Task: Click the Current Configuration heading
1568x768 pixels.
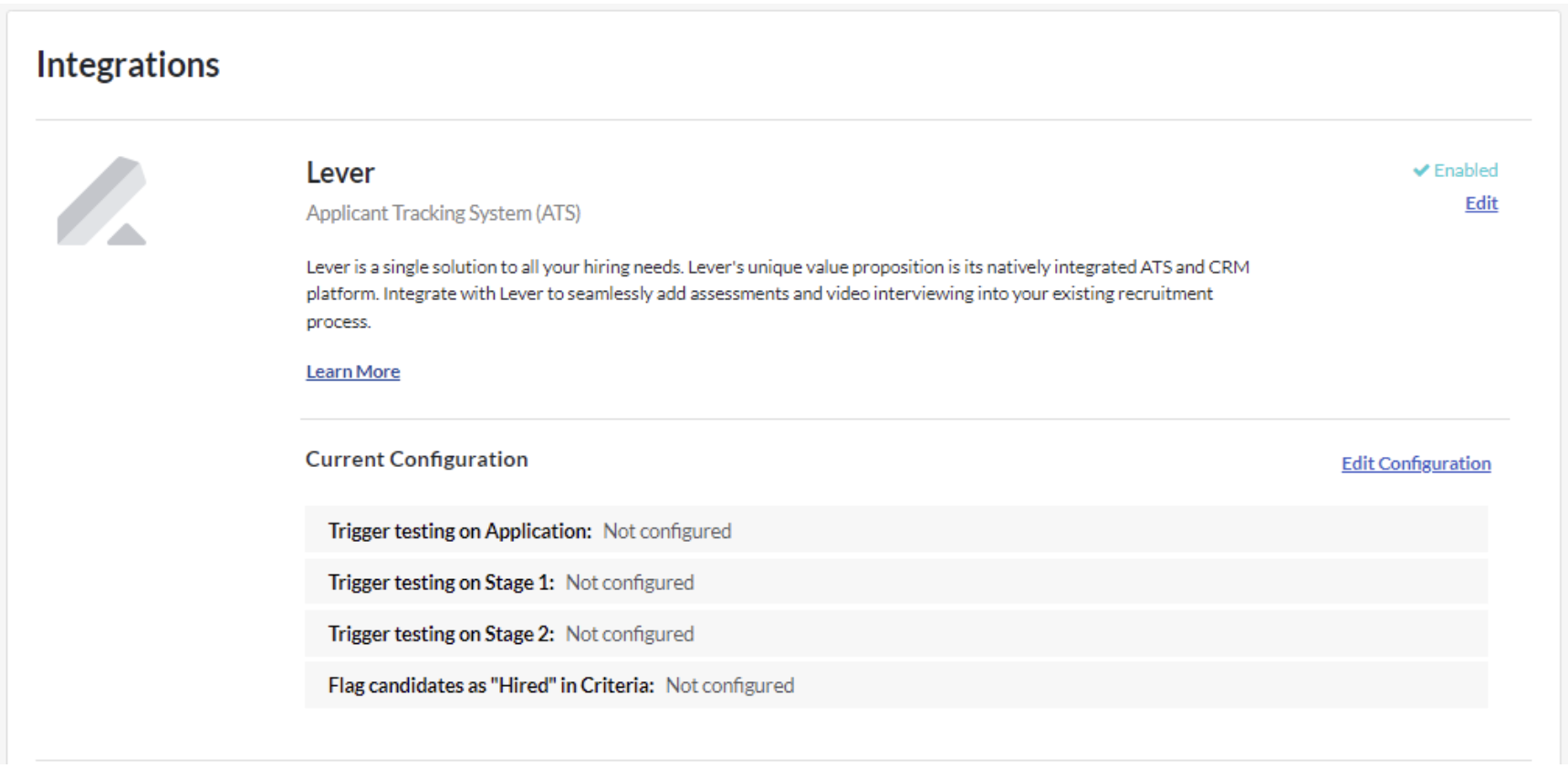Action: click(416, 459)
